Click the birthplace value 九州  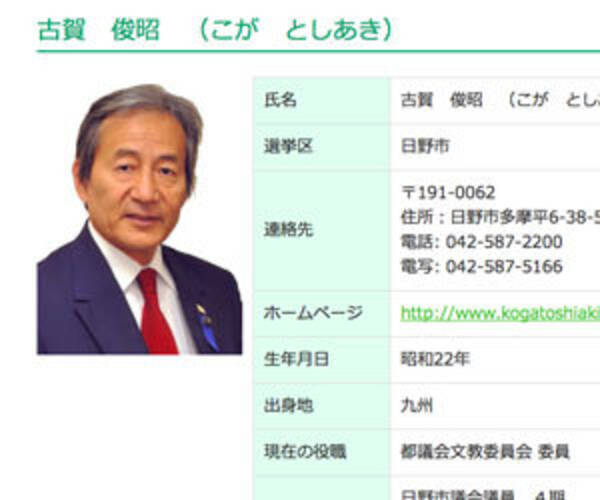tap(417, 406)
